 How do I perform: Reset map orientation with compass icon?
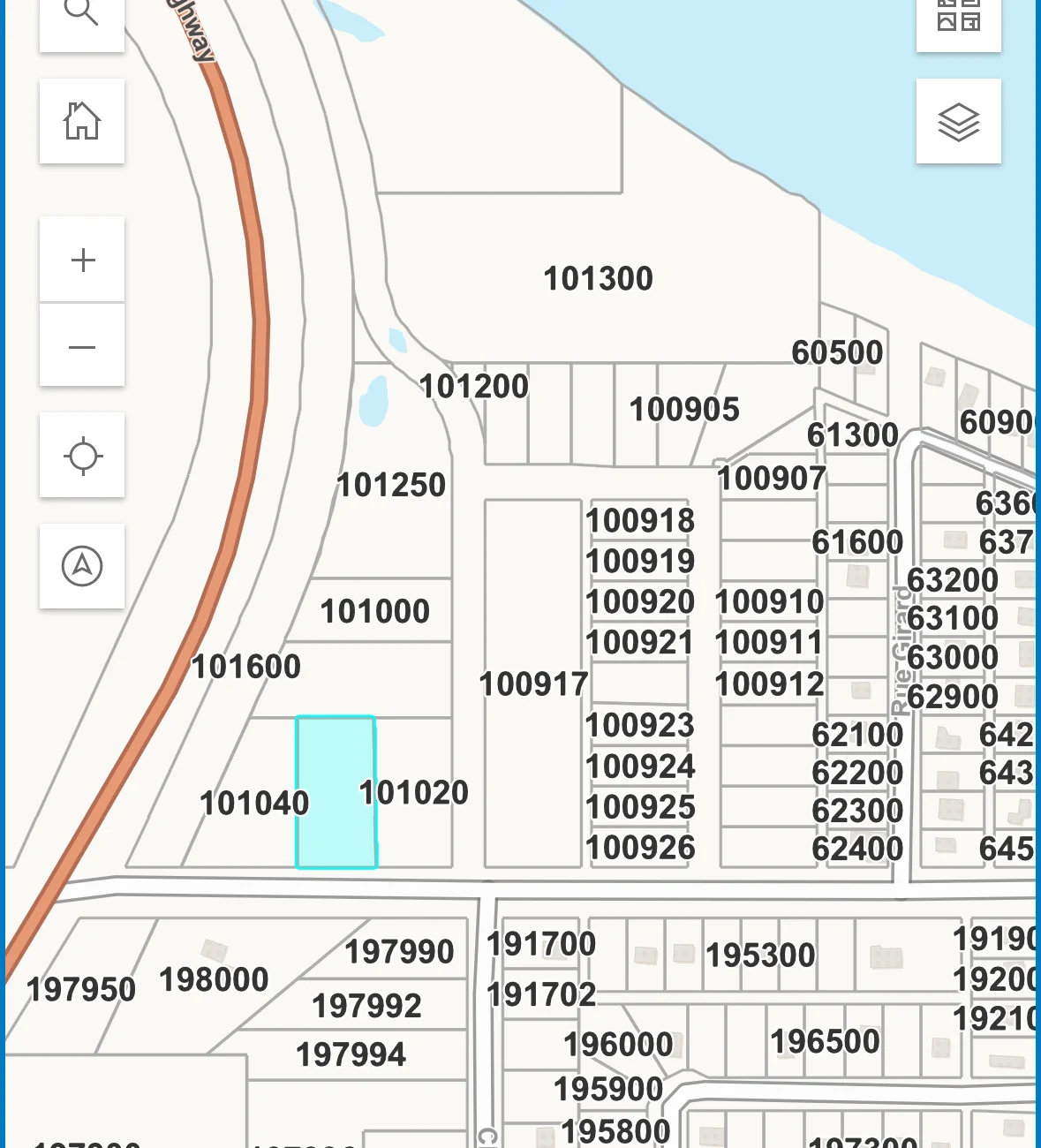coord(82,565)
